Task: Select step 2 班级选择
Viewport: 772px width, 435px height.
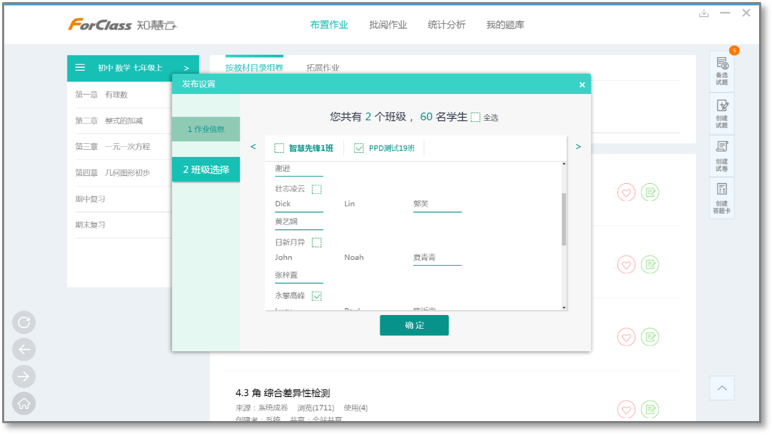Action: (x=206, y=170)
